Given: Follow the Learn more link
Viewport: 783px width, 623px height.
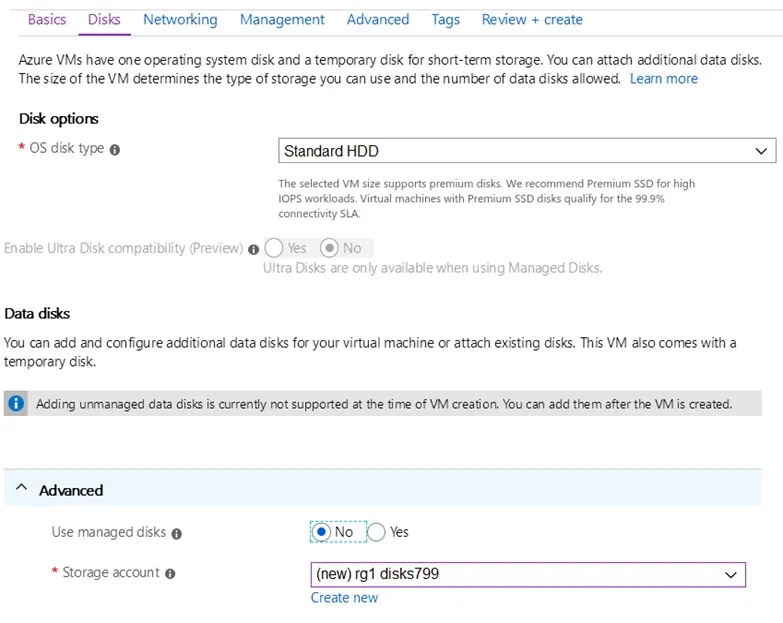Looking at the screenshot, I should pos(664,79).
